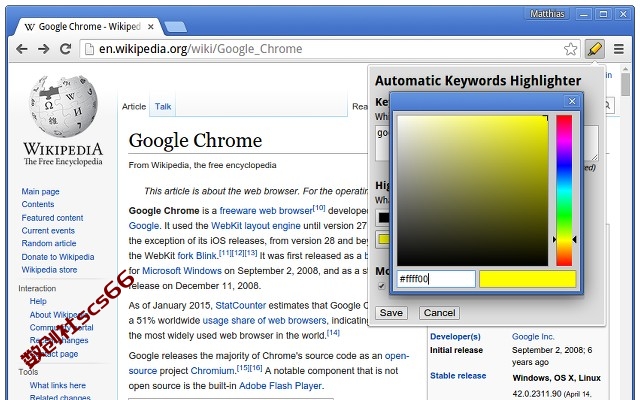640x400 pixels.
Task: Follow the web browser link
Action: [286, 211]
